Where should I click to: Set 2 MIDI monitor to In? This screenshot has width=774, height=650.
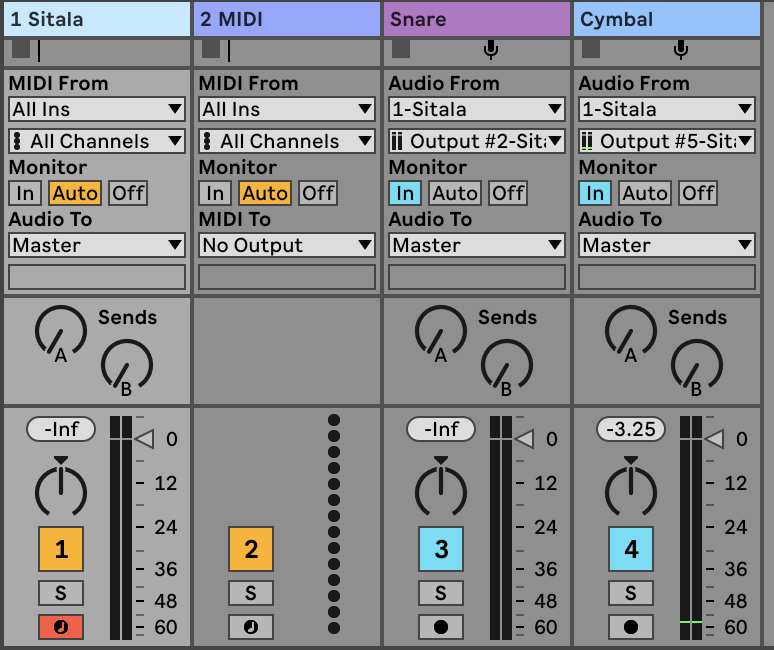tap(215, 193)
